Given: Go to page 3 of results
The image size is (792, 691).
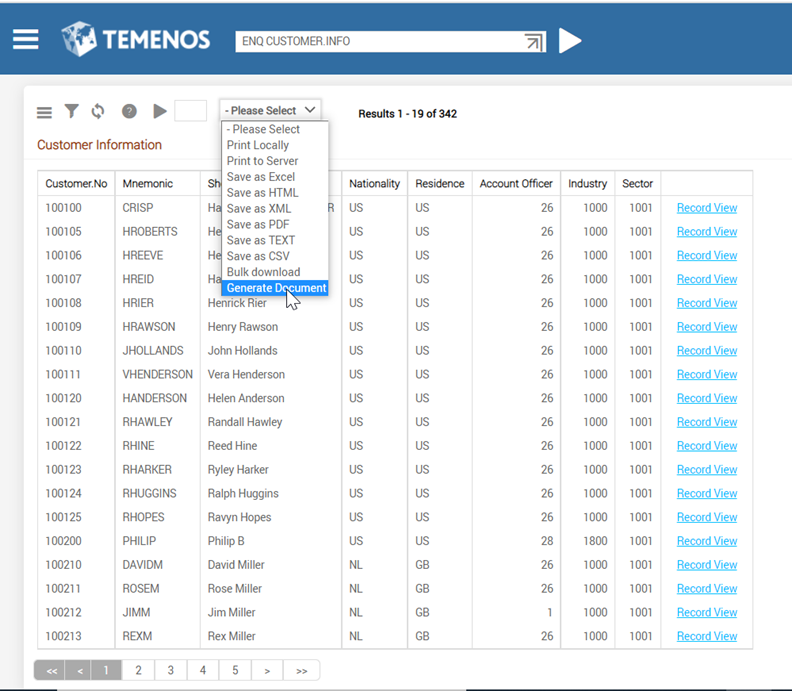Looking at the screenshot, I should 171,670.
